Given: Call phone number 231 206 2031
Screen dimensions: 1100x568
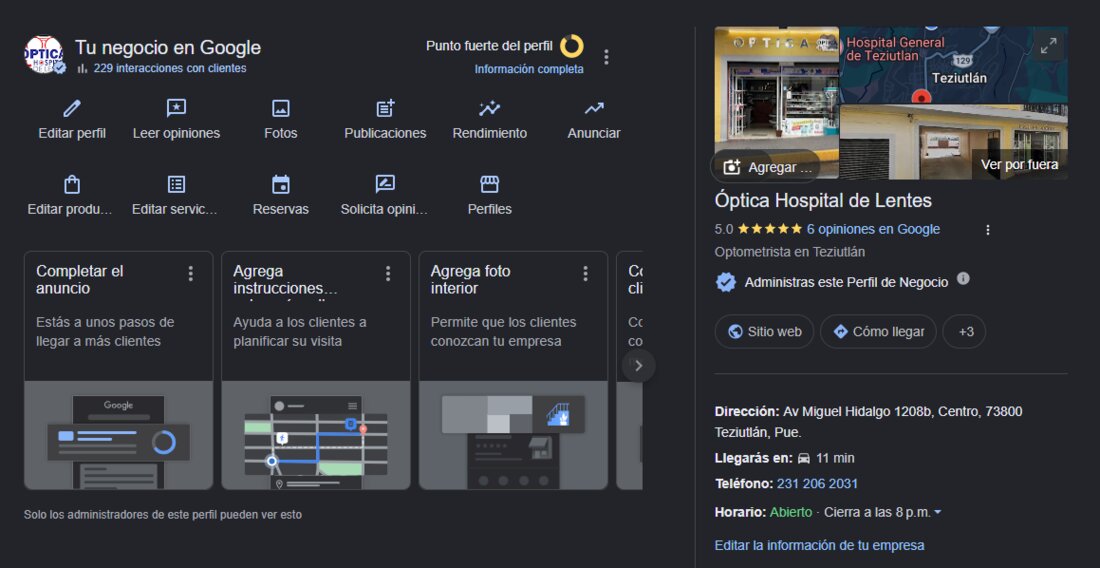Looking at the screenshot, I should pyautogui.click(x=817, y=484).
